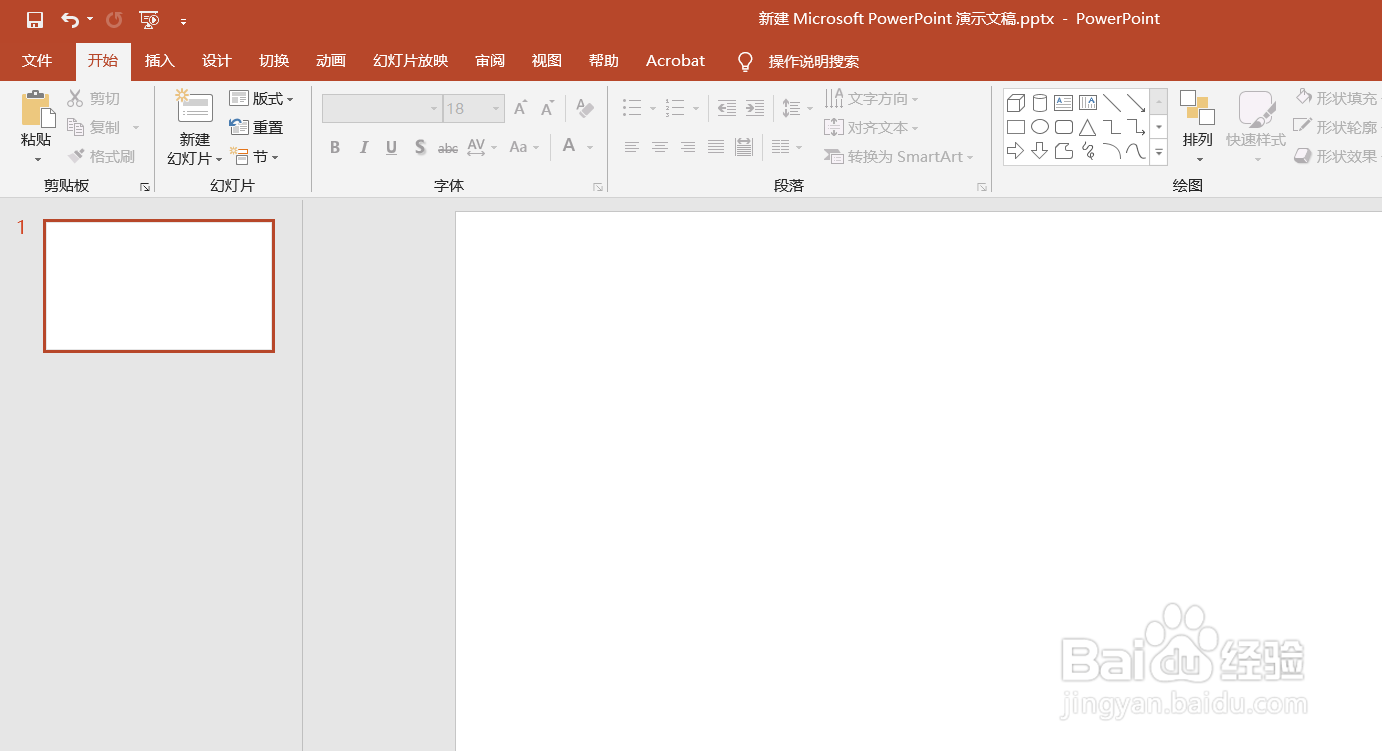The width and height of the screenshot is (1382, 751).
Task: Toggle Underline formatting
Action: pos(392,147)
